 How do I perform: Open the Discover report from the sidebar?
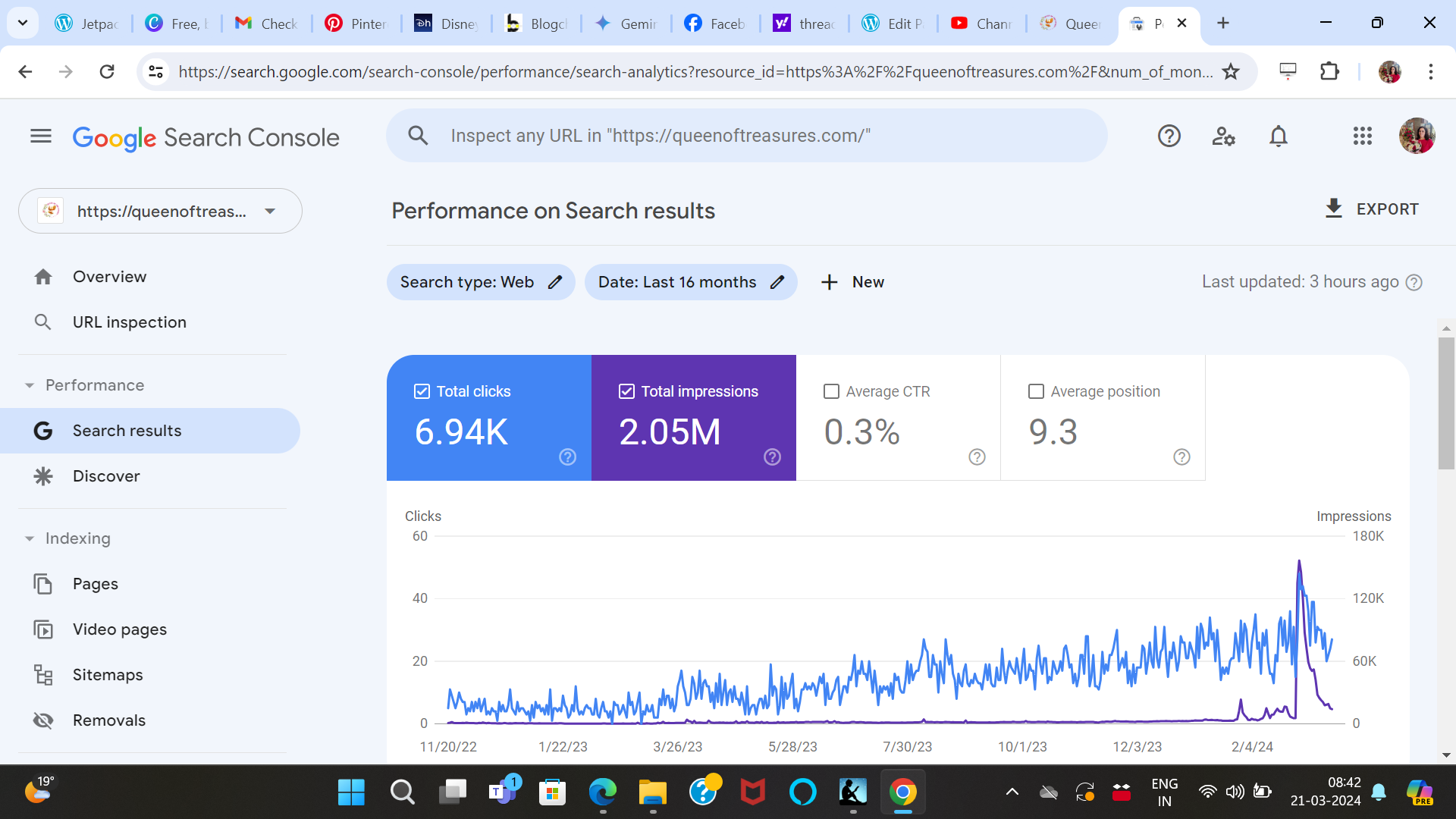106,476
